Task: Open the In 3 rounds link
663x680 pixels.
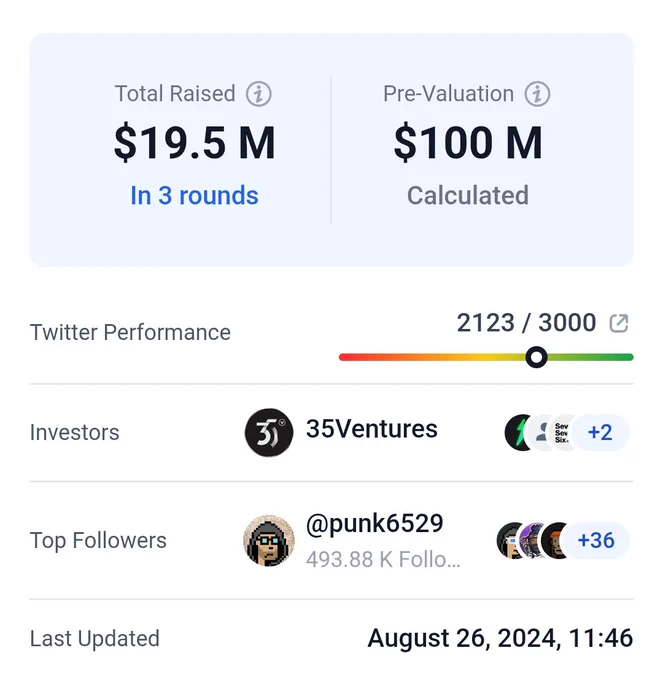Action: pyautogui.click(x=194, y=195)
